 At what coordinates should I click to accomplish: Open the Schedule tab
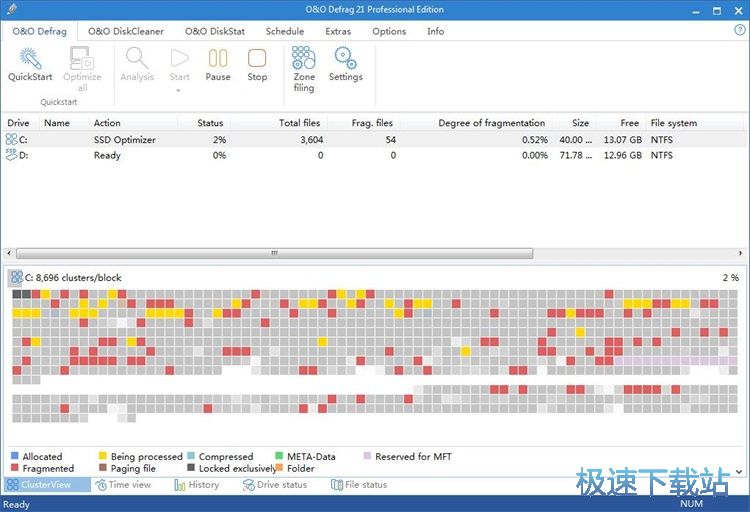click(x=285, y=31)
